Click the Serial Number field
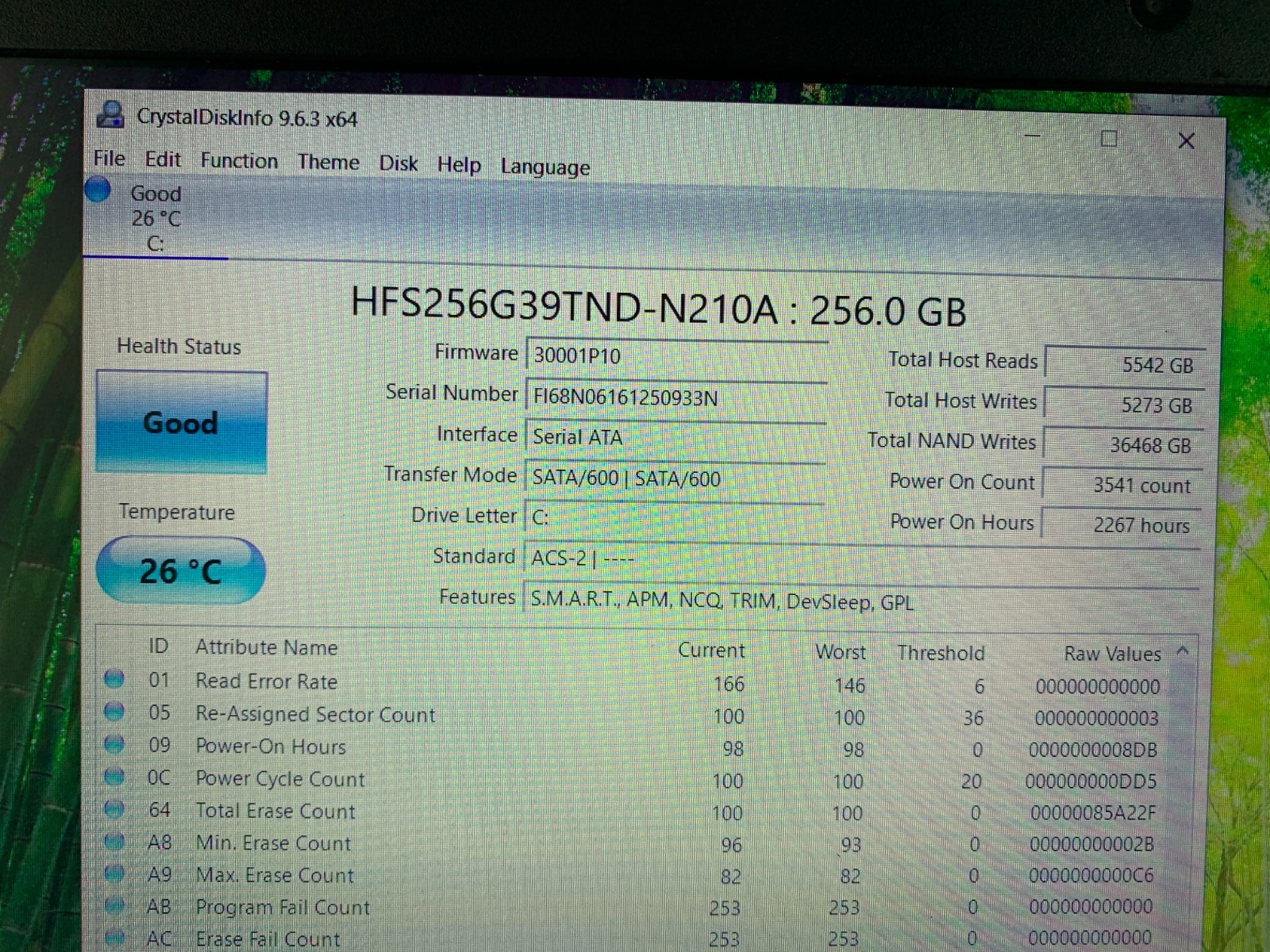 click(x=676, y=396)
